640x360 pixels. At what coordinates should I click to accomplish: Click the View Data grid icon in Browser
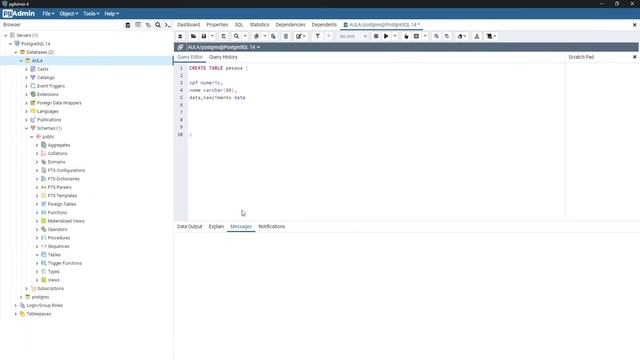pyautogui.click(x=138, y=25)
